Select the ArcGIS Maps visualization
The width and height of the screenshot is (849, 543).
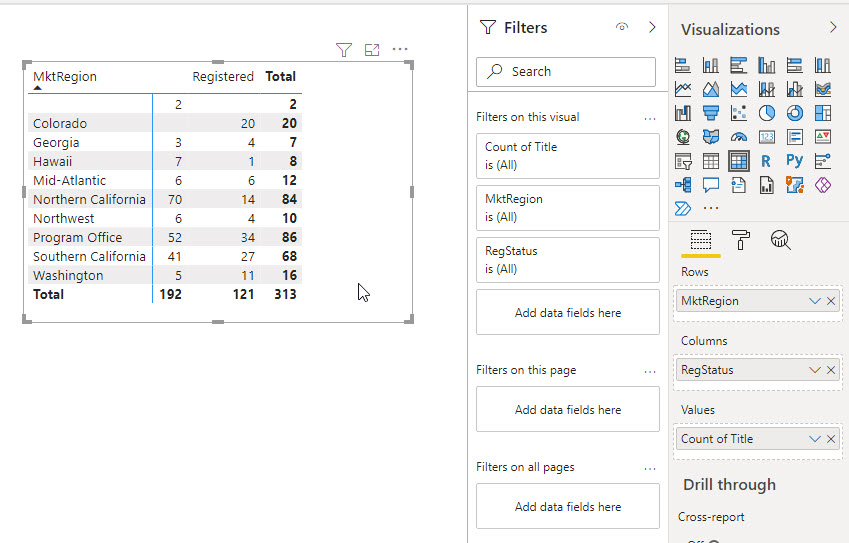click(x=795, y=185)
